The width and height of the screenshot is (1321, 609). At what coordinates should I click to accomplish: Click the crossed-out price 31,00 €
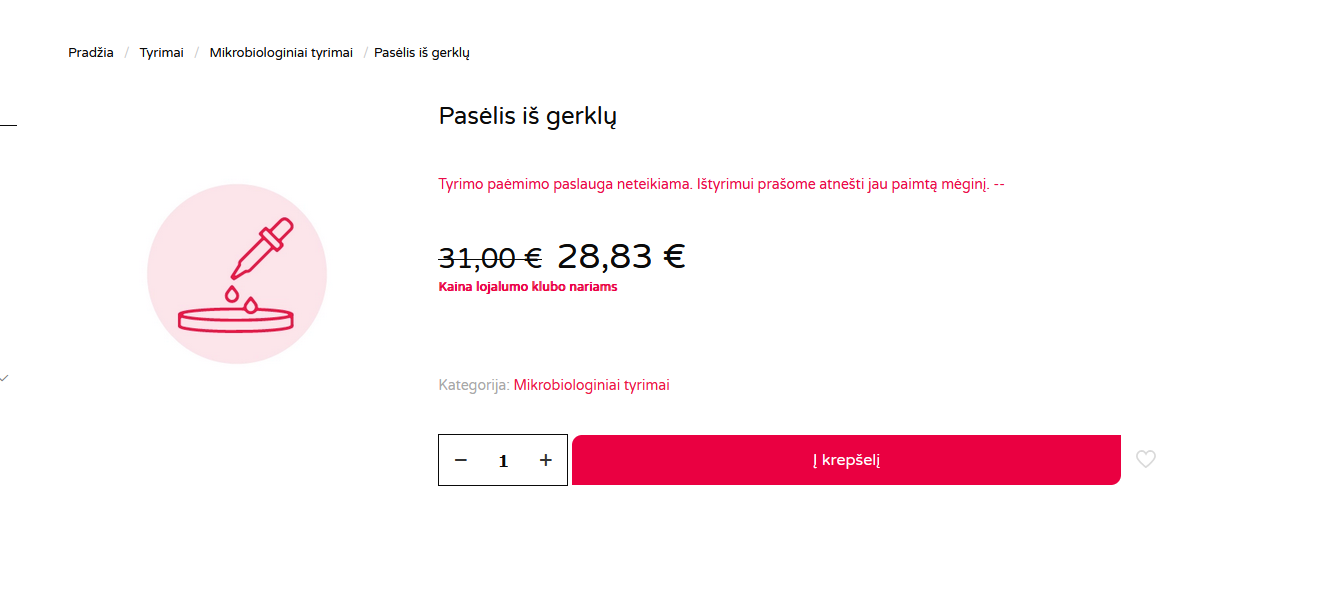(x=490, y=259)
